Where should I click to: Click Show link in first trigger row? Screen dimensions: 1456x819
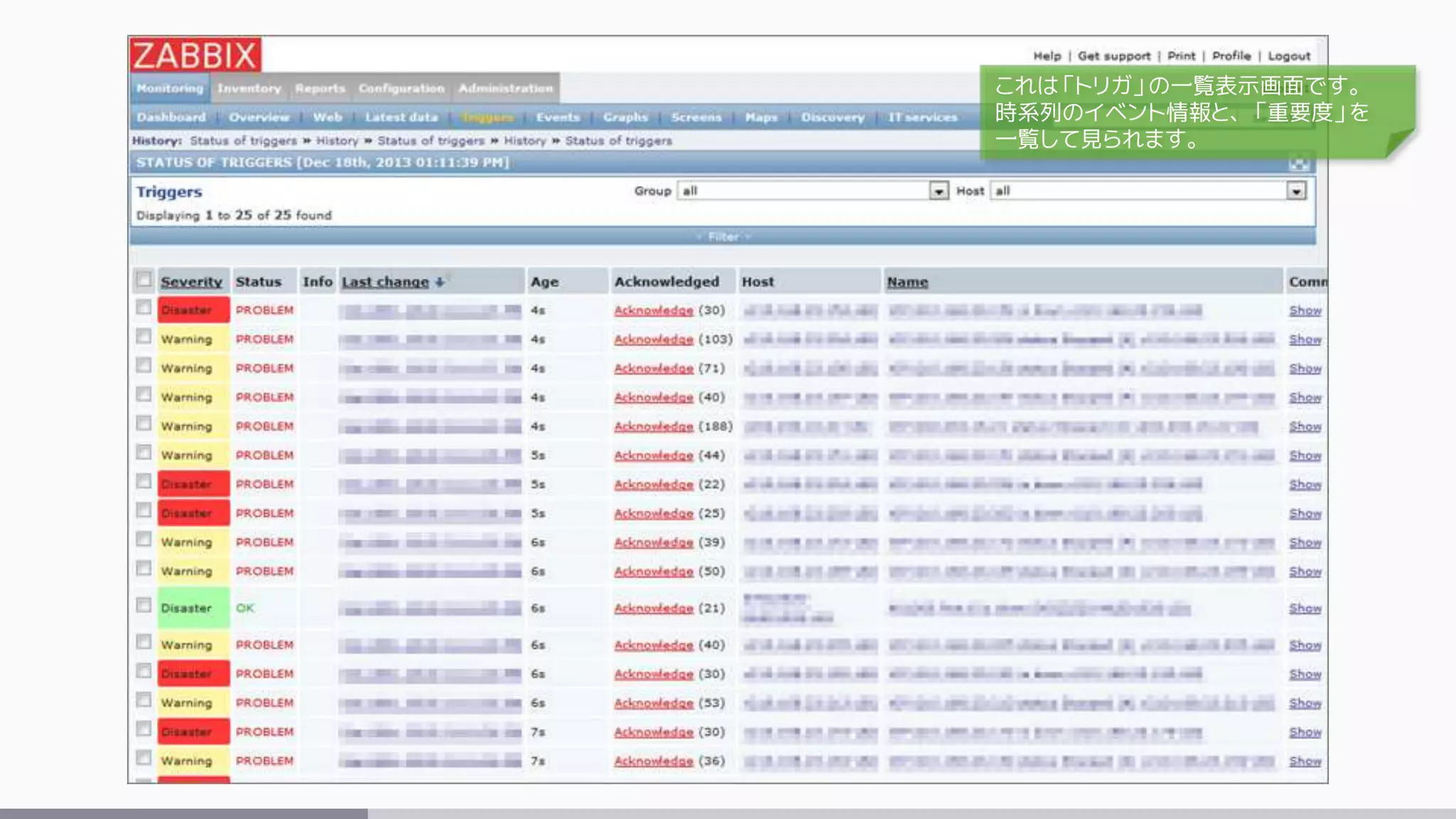tap(1305, 311)
